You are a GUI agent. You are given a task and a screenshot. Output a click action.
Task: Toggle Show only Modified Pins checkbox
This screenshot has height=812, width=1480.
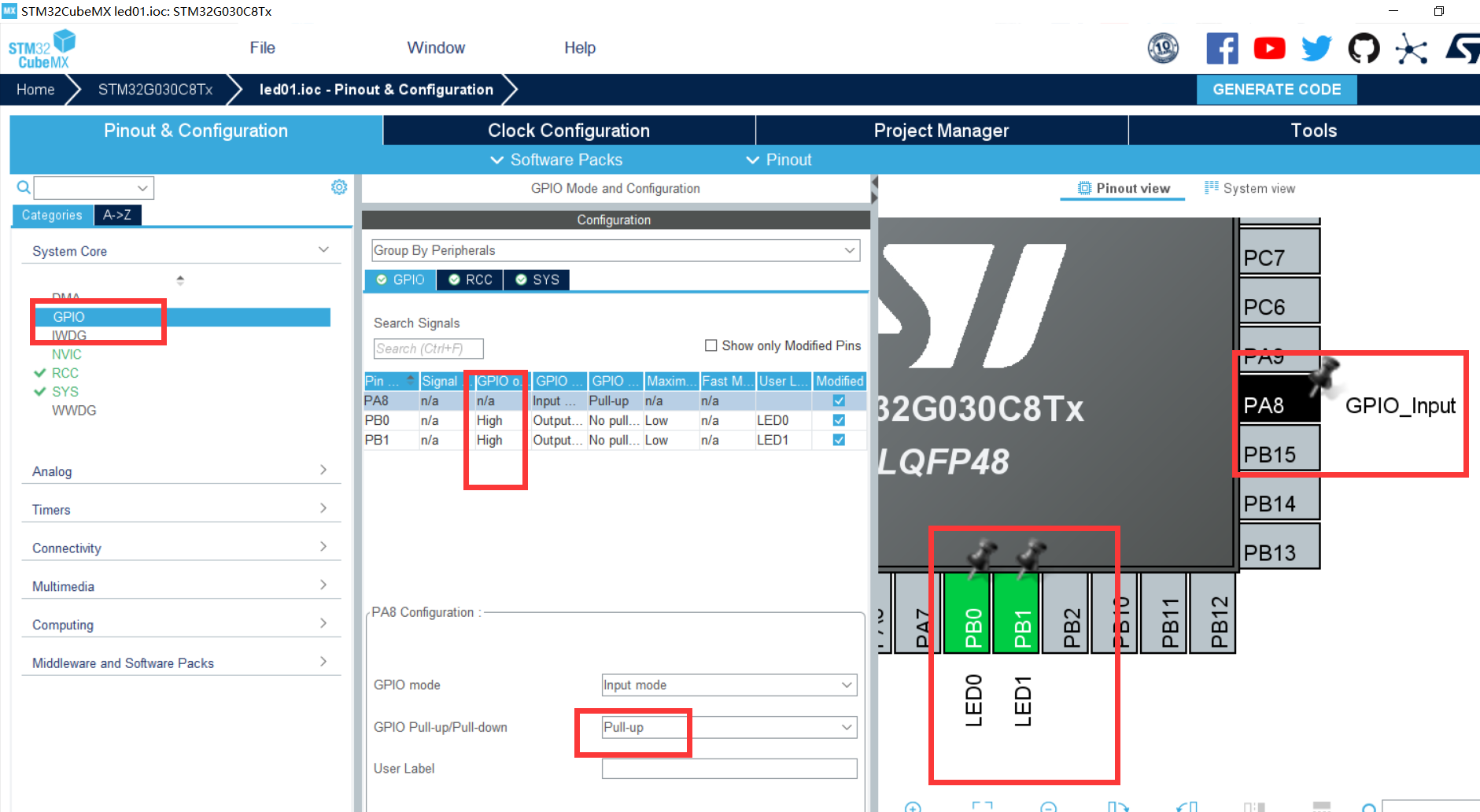(x=710, y=345)
